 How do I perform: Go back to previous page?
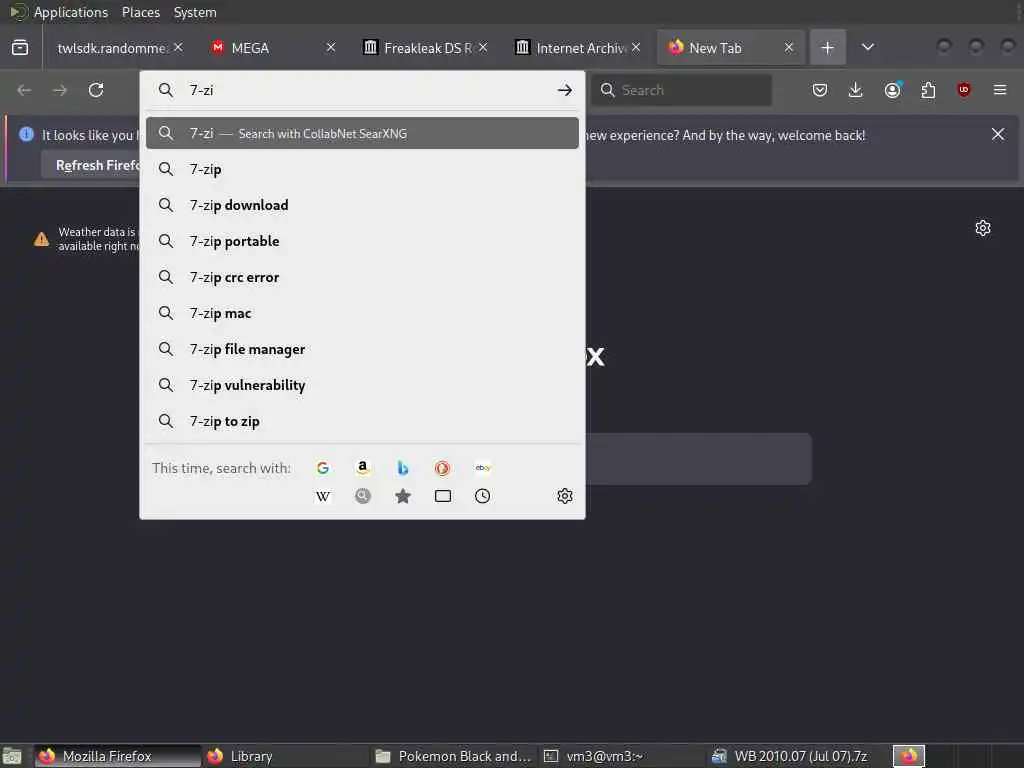coord(24,90)
